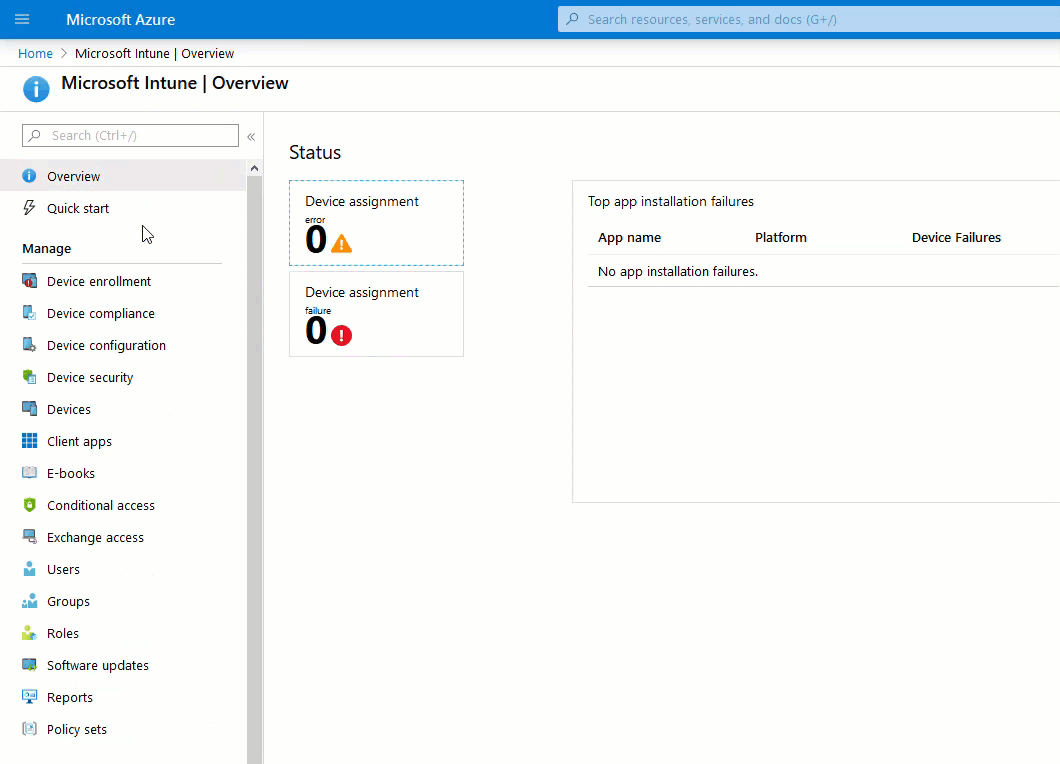Click the sidebar scrollbar up arrow
This screenshot has width=1060, height=764.
254,168
